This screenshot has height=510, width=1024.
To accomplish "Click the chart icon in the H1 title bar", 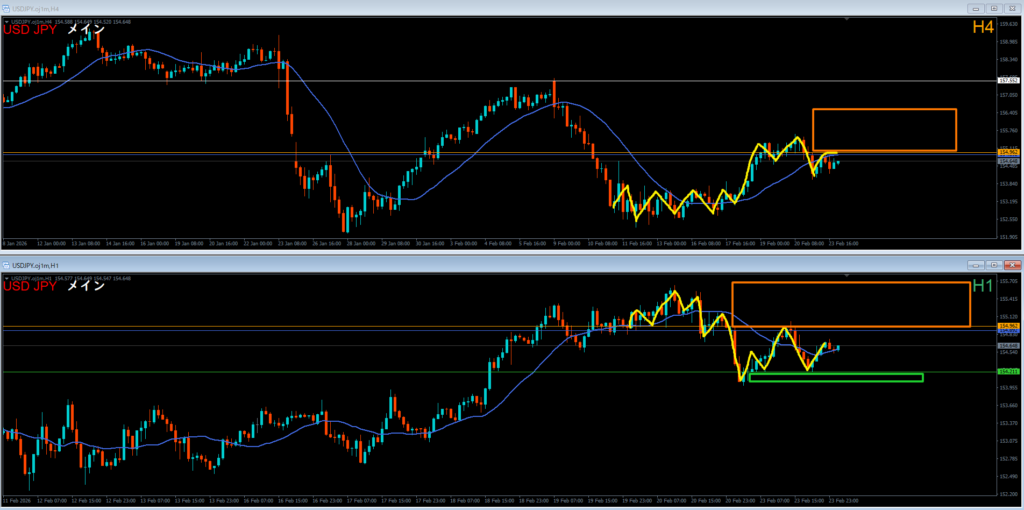I will pos(6,265).
